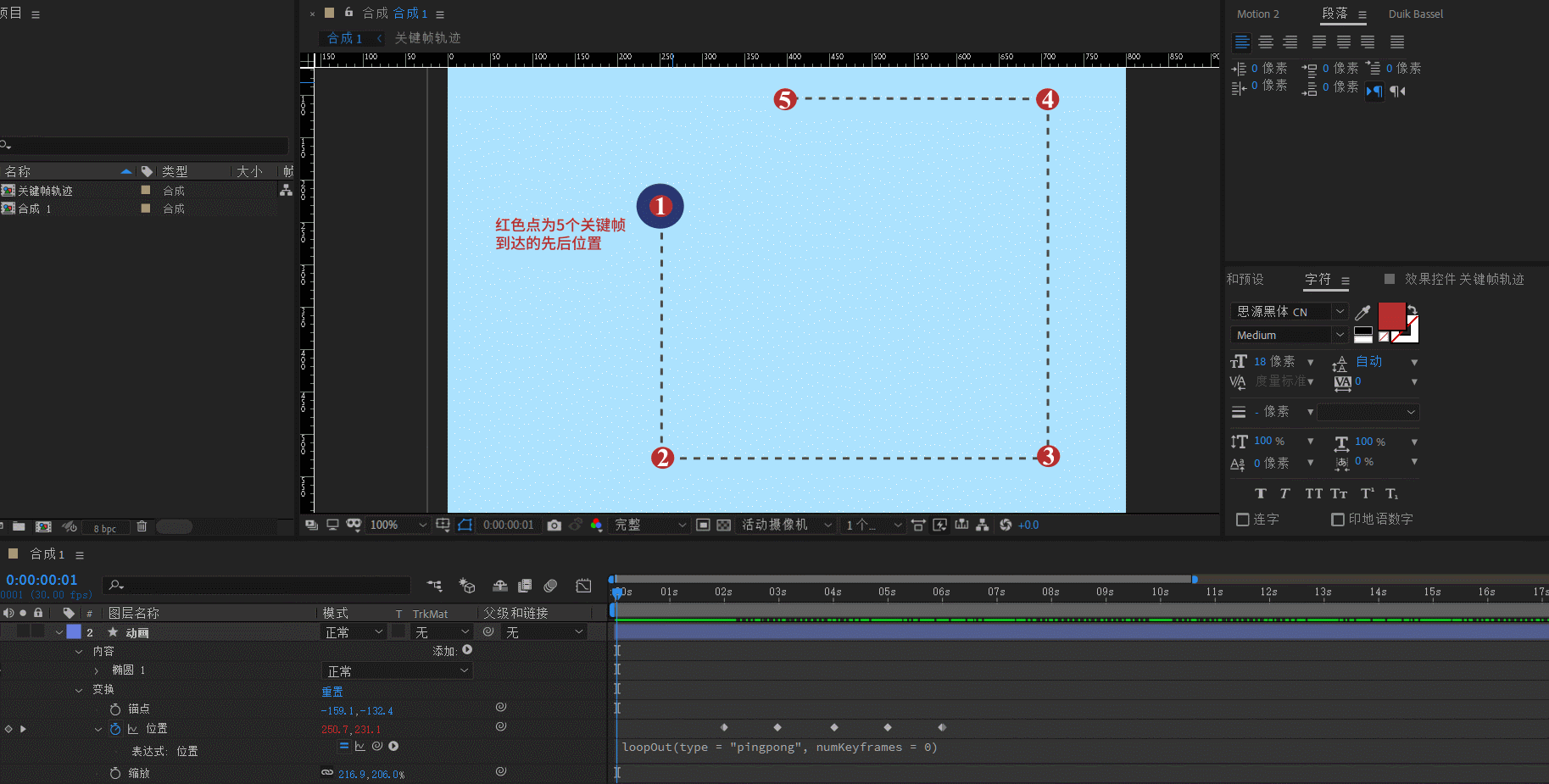Viewport: 1549px width, 784px height.
Task: Switch to the 段落 paragraph tab
Action: coord(1334,14)
